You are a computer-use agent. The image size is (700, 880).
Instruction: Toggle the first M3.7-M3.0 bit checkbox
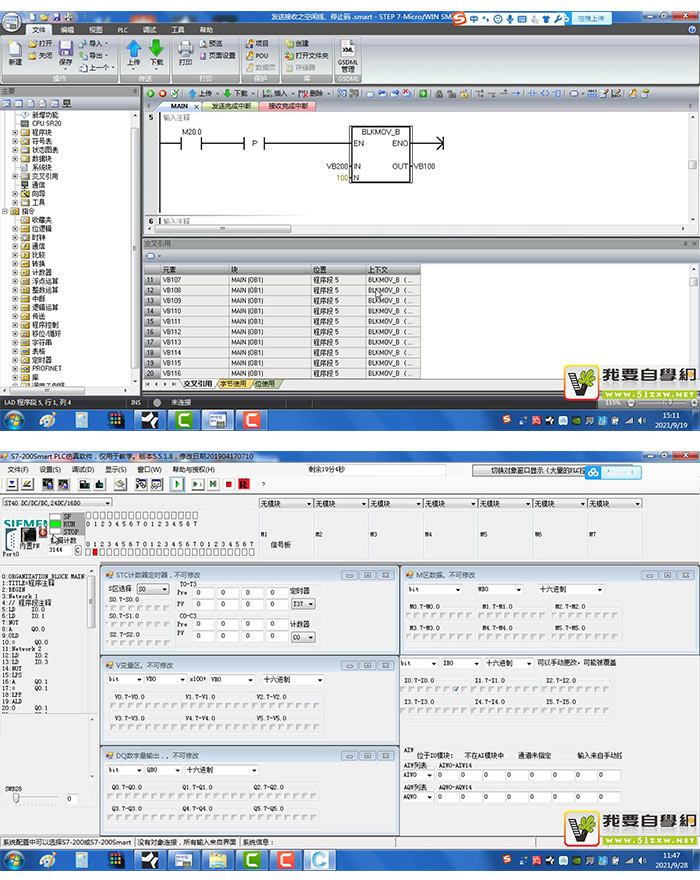(x=410, y=636)
